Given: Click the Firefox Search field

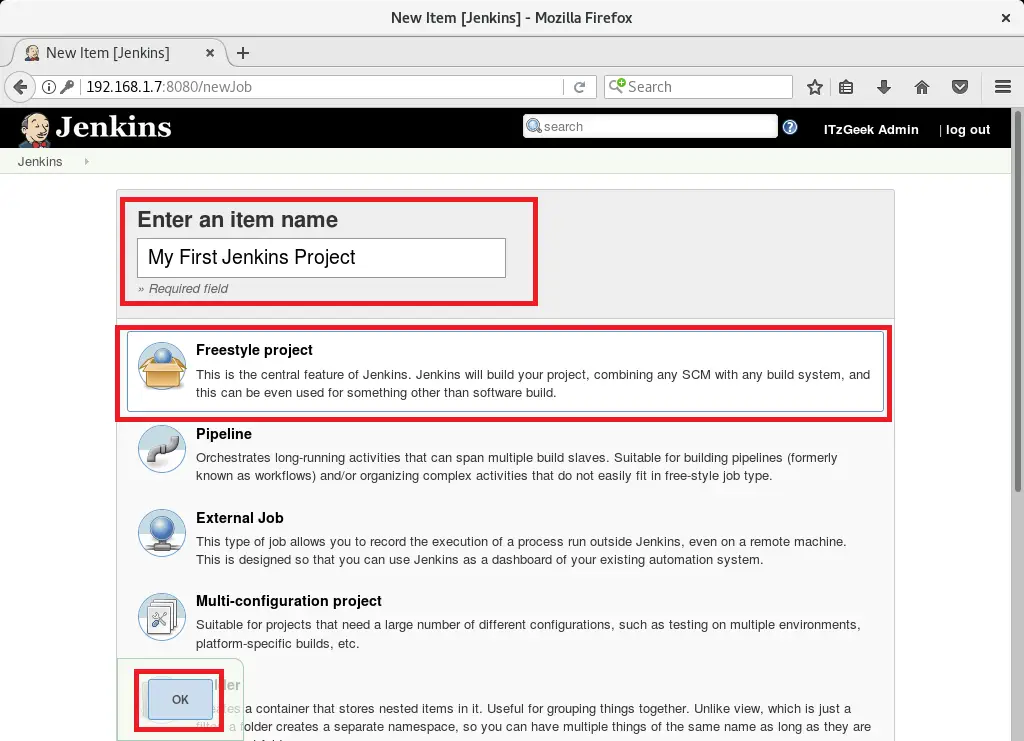Looking at the screenshot, I should [698, 87].
